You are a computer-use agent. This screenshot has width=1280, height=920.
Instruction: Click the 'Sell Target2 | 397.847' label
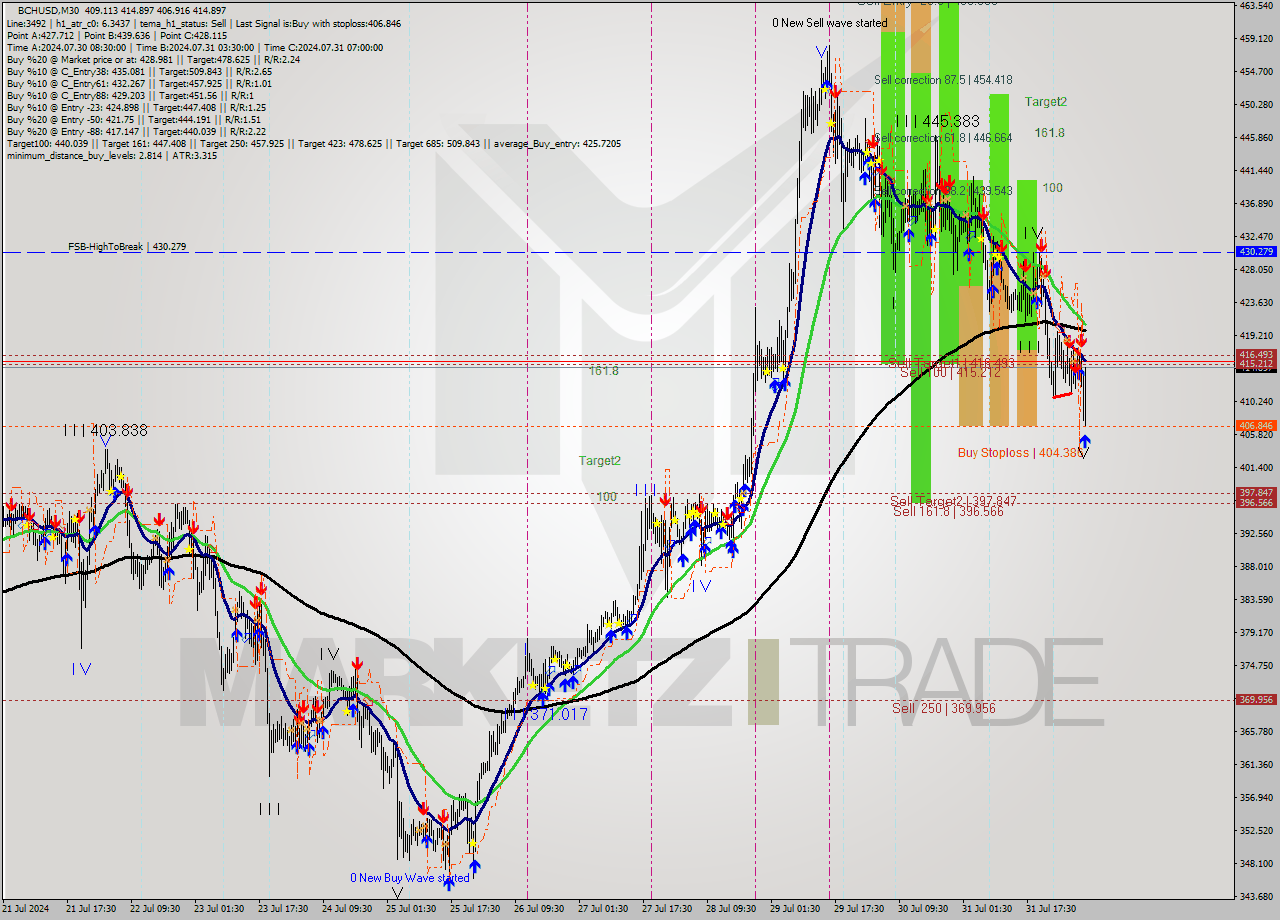954,501
